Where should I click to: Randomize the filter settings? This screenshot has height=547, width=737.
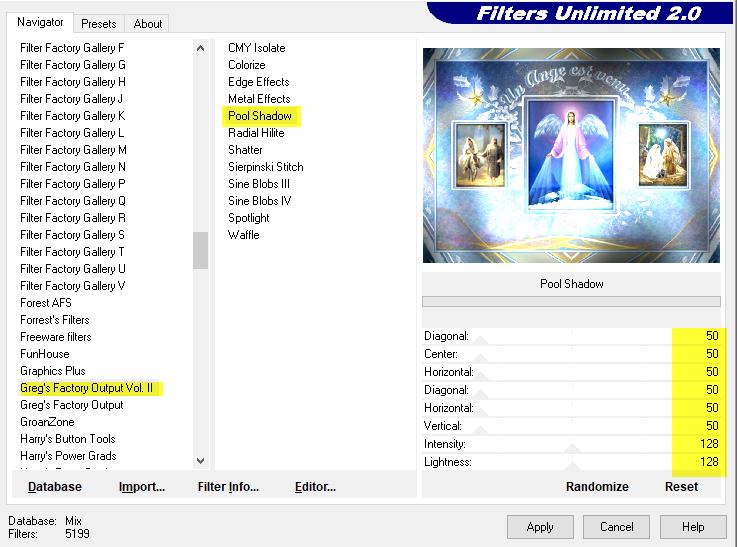[x=597, y=487]
